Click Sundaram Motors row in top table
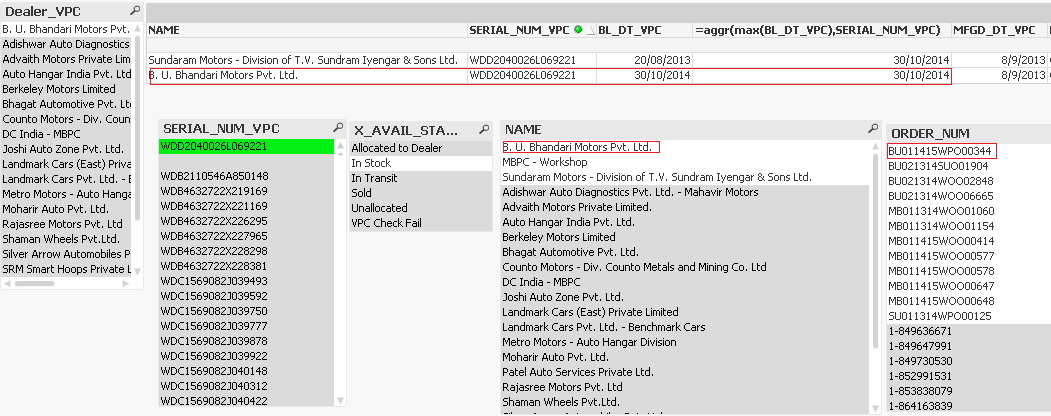The height and width of the screenshot is (416, 1051). tap(599, 60)
